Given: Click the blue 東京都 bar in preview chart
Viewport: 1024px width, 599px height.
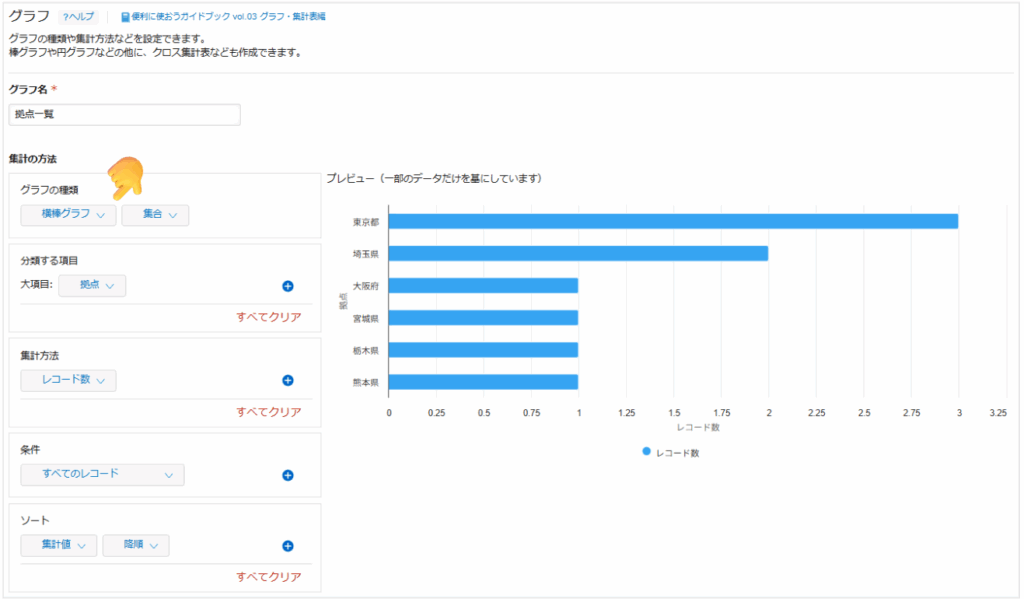Looking at the screenshot, I should tap(672, 221).
